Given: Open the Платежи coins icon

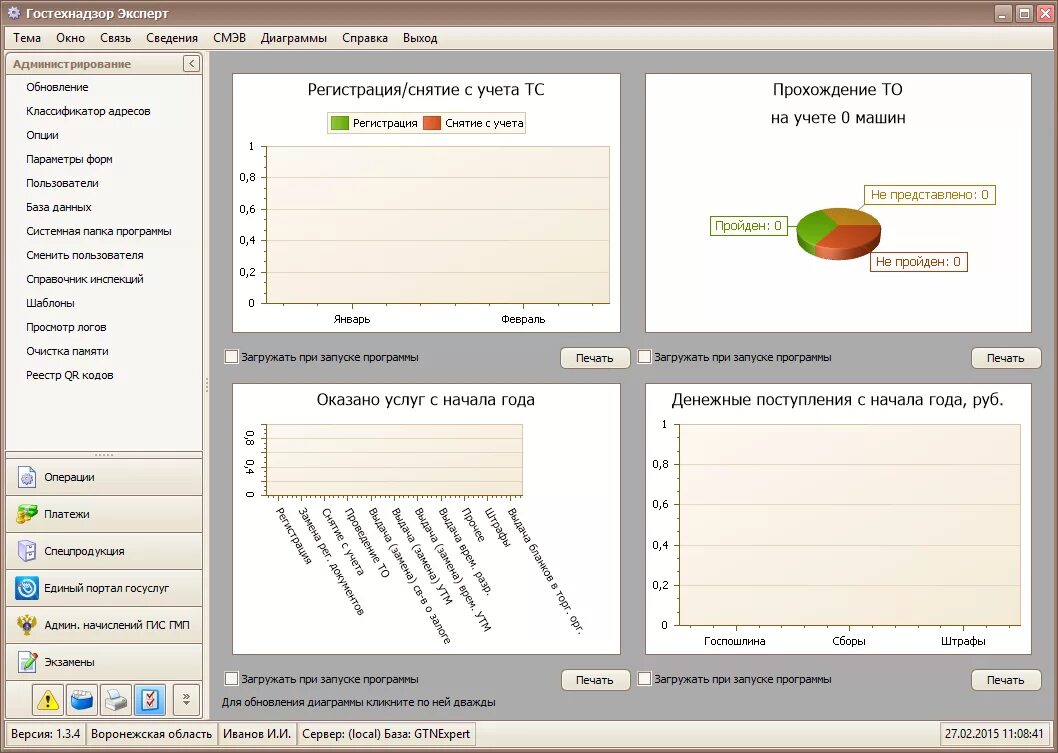Looking at the screenshot, I should pos(27,514).
